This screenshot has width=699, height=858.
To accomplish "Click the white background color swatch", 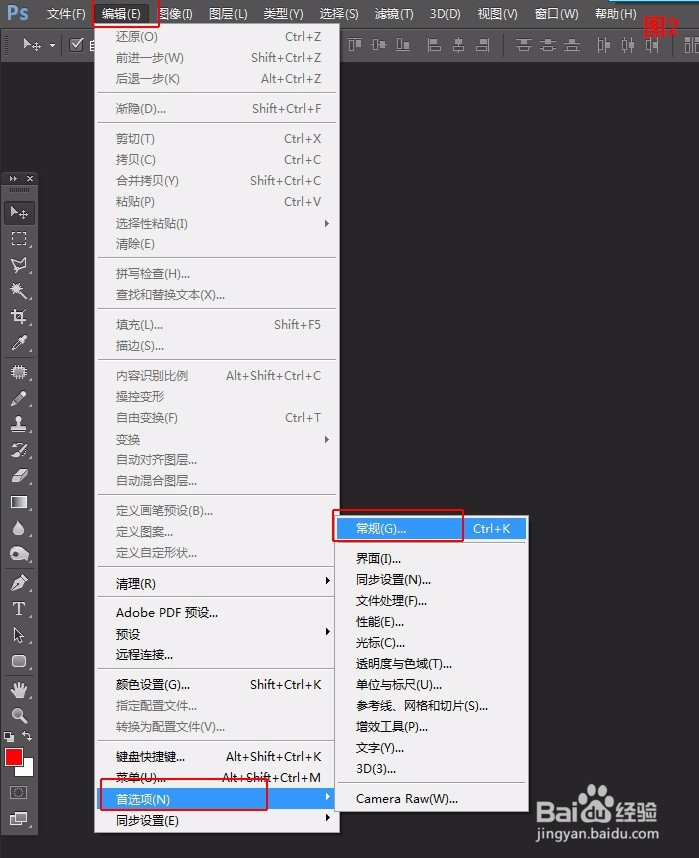I will [27, 769].
